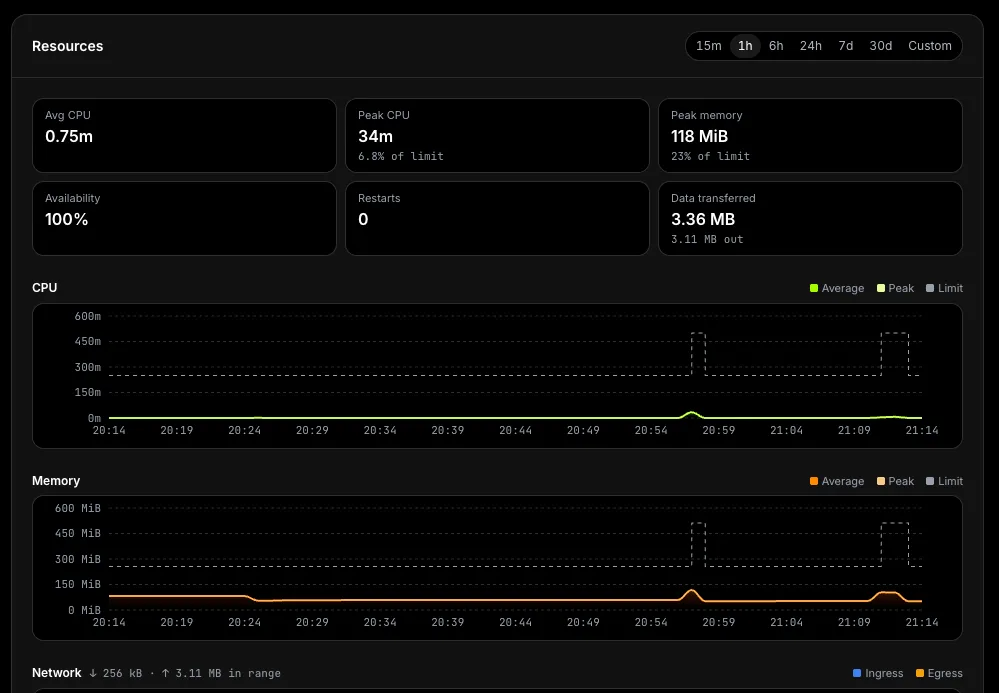Click the 20:59 label on CPU chart
The width and height of the screenshot is (999, 693).
719,431
